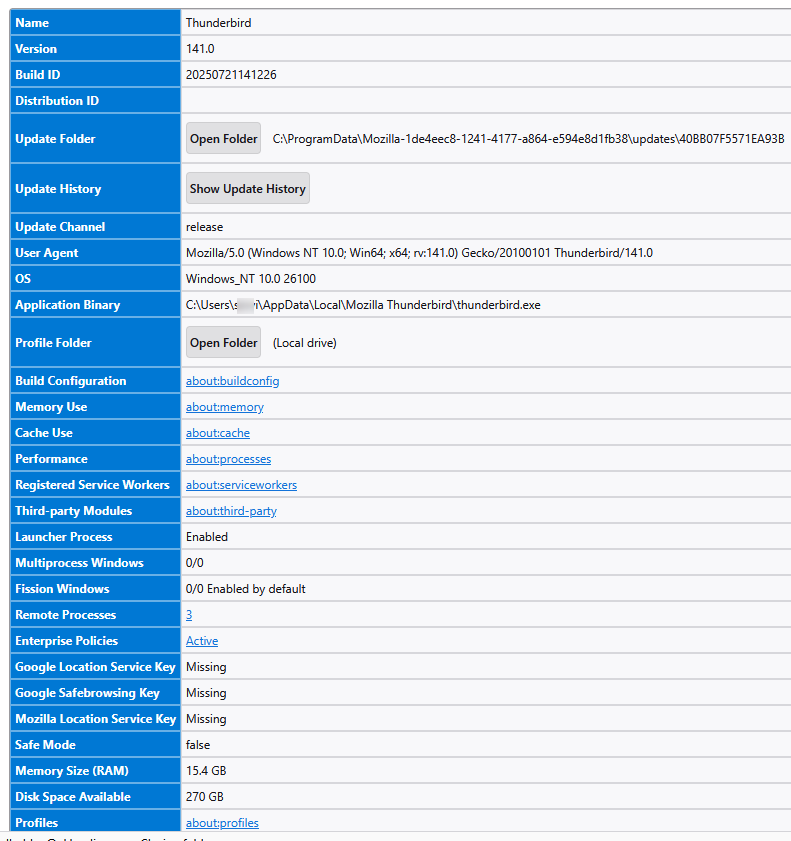Screen dimensions: 791x841
Task: Click the Profile Folder header cell
Action: point(95,342)
